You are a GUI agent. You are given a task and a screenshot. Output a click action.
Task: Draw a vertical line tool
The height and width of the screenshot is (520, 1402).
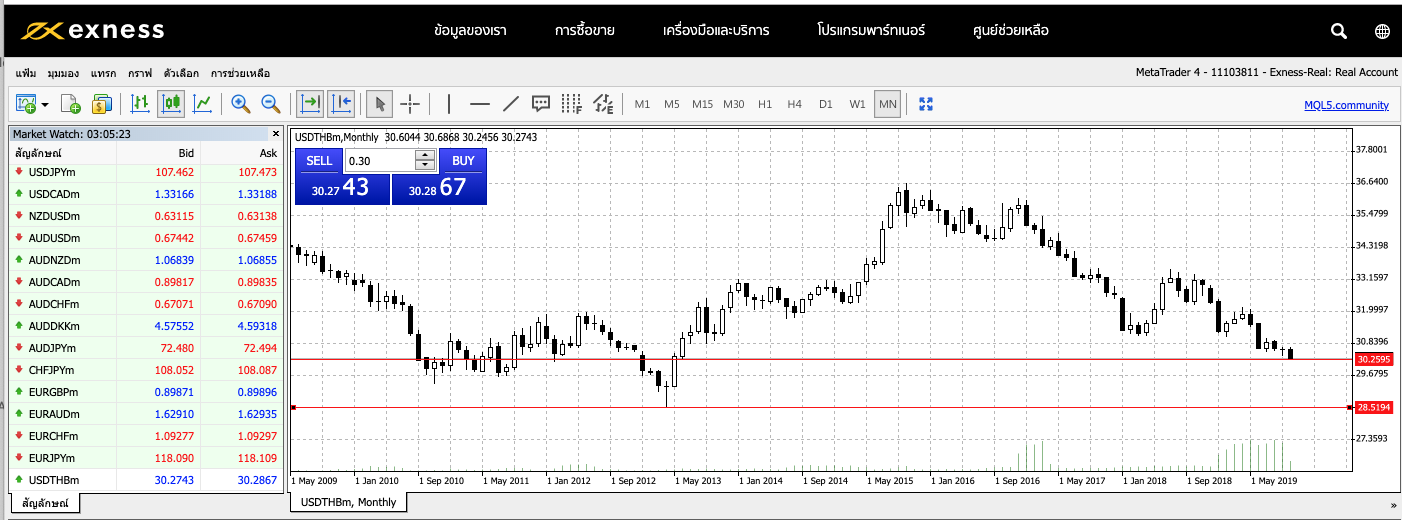pyautogui.click(x=449, y=103)
